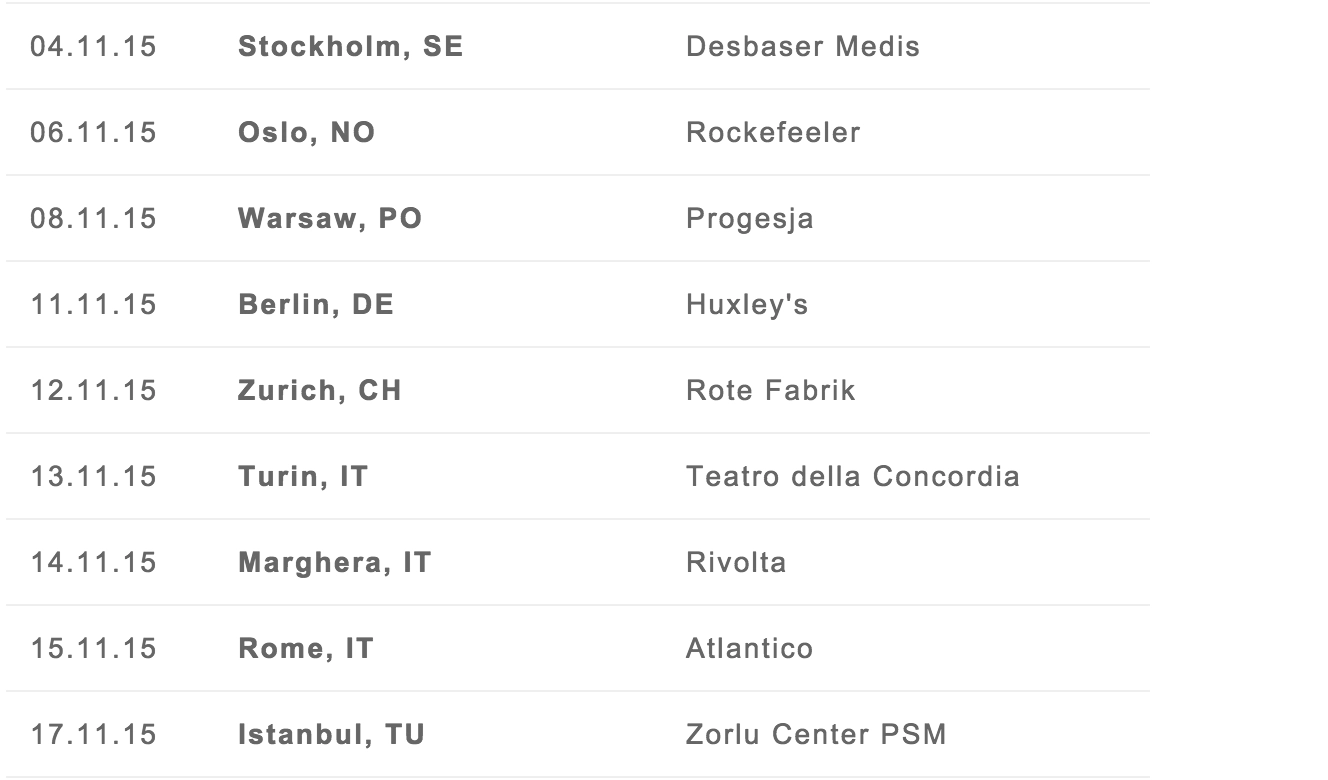Select the Zorlu Center PSM venue
This screenshot has height=780, width=1328.
(x=816, y=735)
